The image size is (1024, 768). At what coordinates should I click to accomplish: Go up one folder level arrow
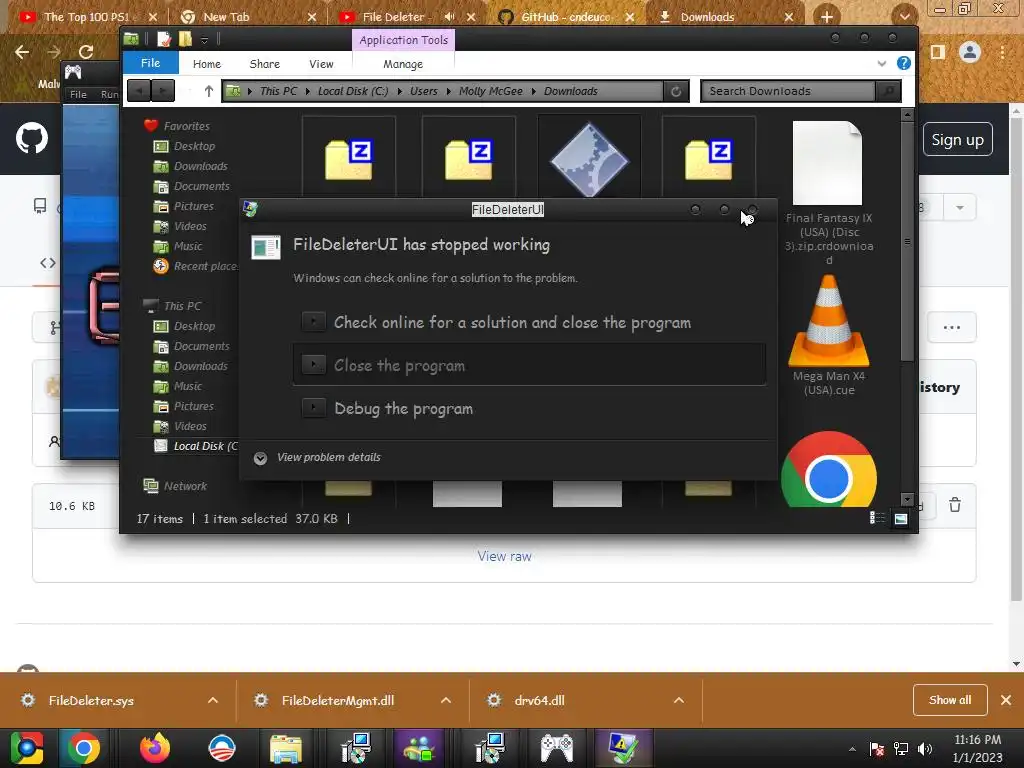click(208, 91)
